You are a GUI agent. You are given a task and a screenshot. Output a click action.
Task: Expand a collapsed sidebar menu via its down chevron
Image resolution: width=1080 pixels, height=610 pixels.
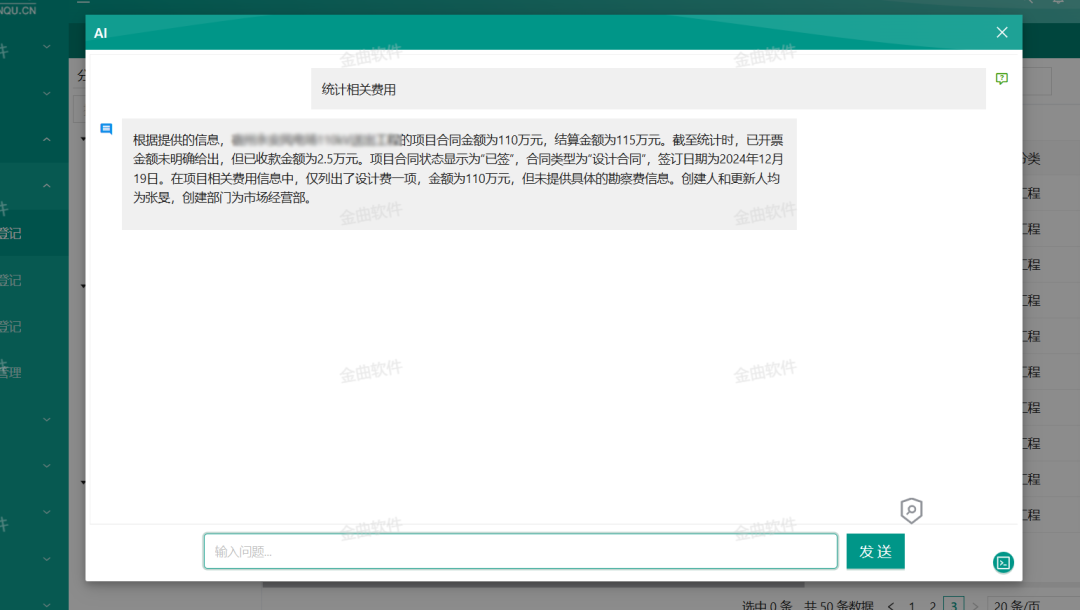(x=45, y=46)
